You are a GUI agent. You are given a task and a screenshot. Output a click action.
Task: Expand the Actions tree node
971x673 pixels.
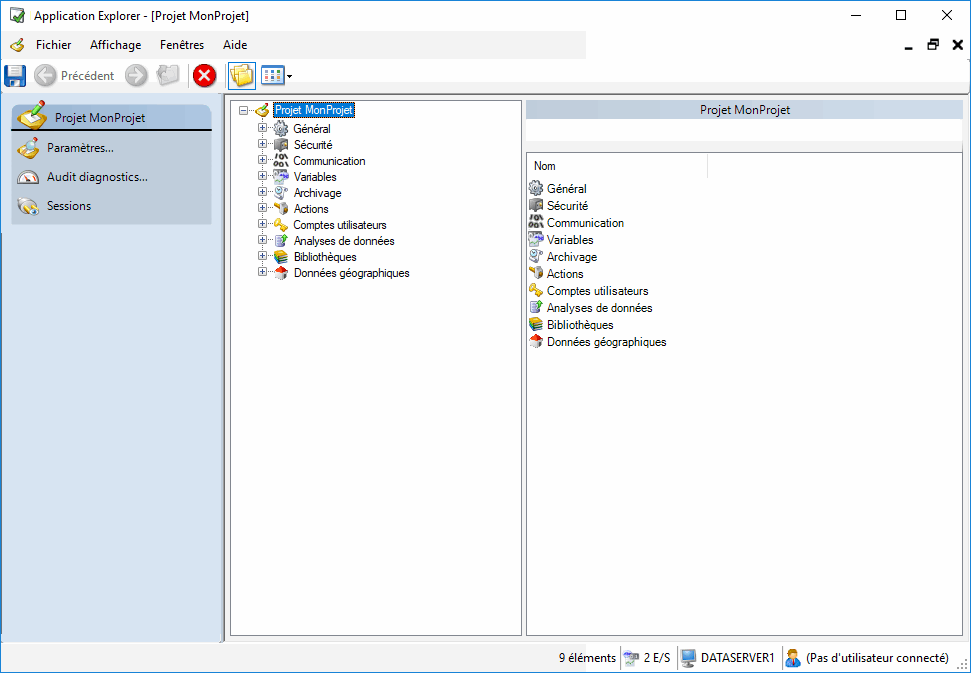263,208
